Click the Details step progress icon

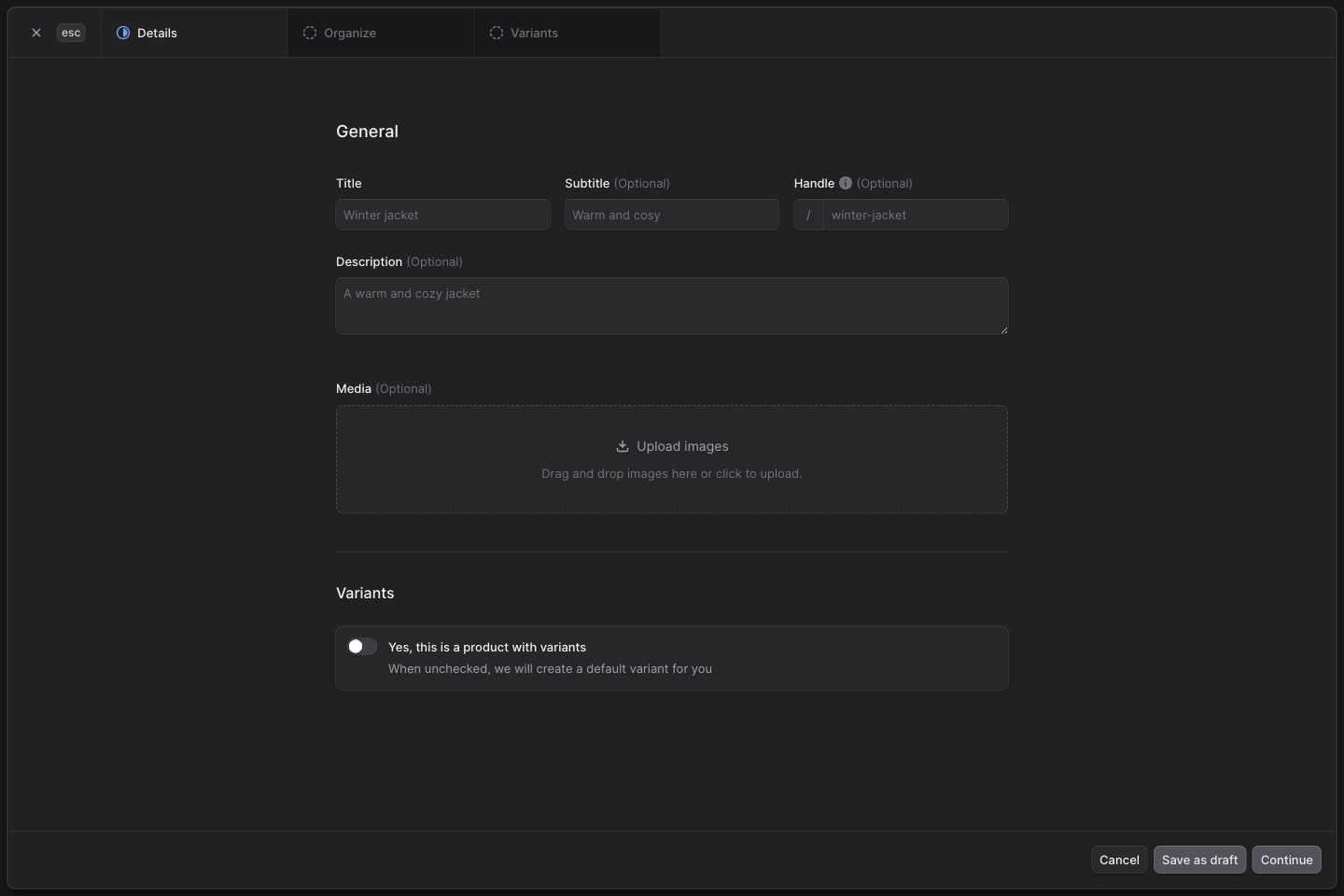click(x=123, y=33)
